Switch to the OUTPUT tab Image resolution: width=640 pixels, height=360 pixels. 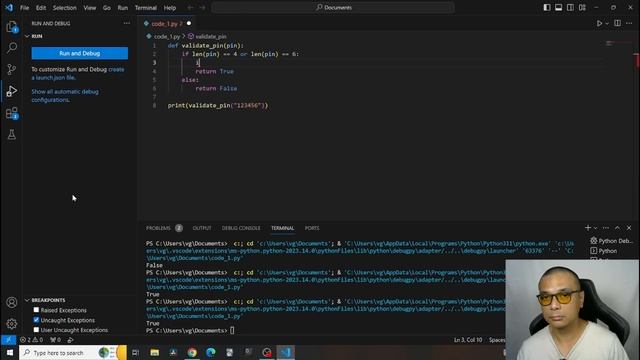click(202, 228)
